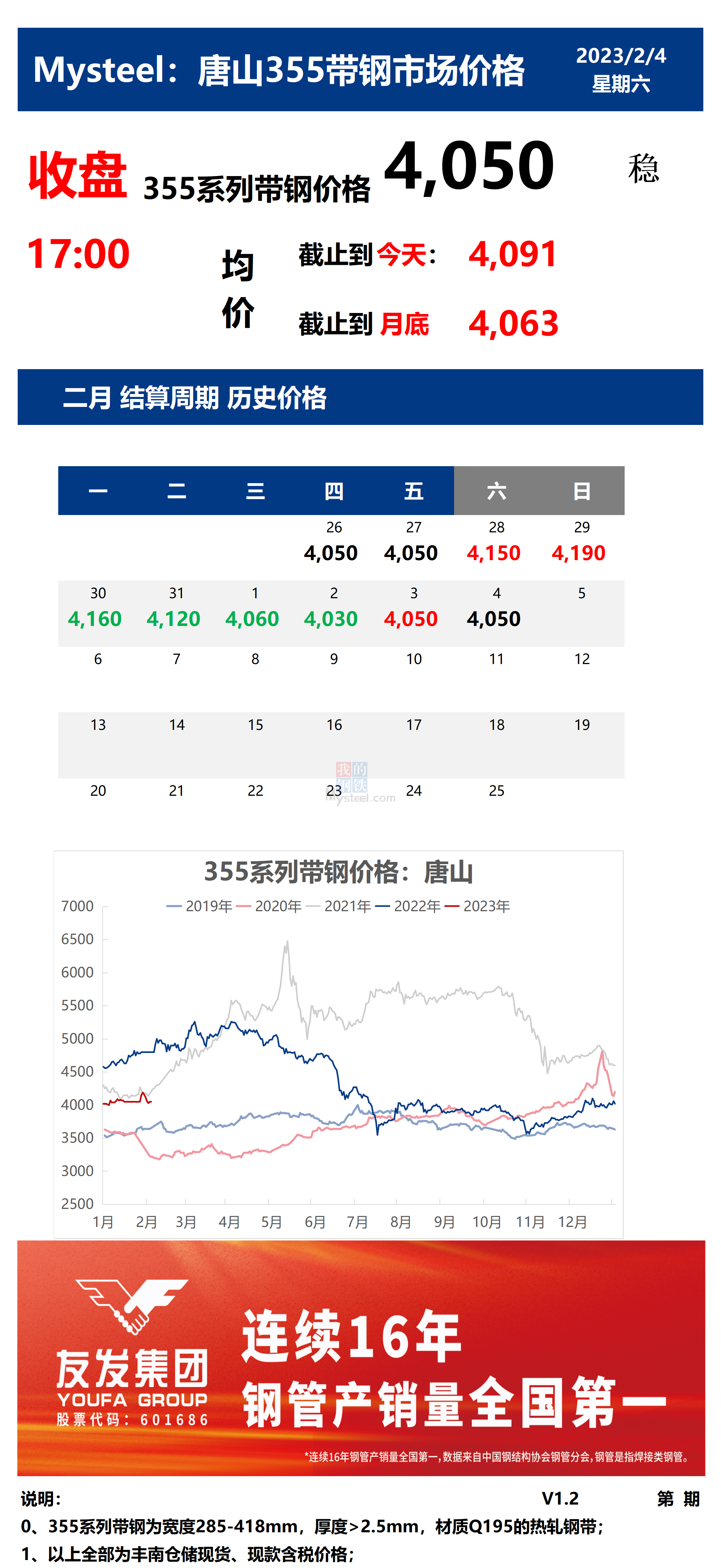Click the 股票代码：601686 stock code text
Image resolution: width=721 pixels, height=1568 pixels.
(132, 1420)
